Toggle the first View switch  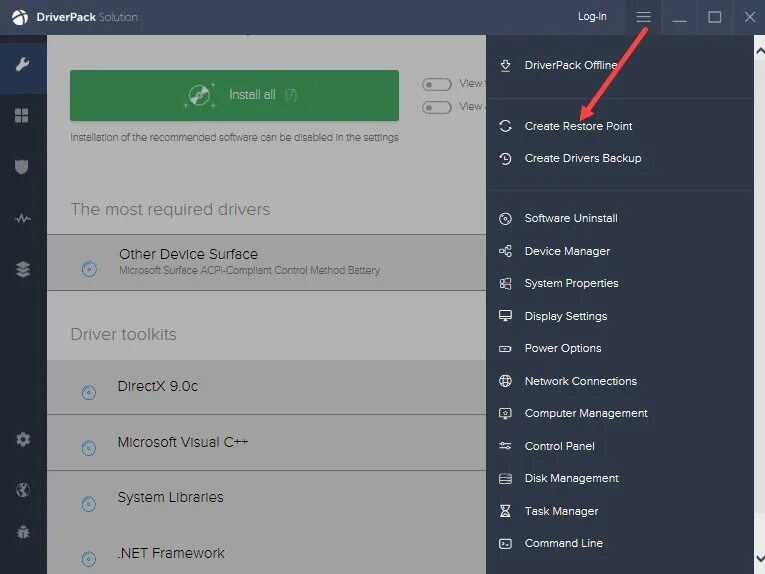(437, 84)
